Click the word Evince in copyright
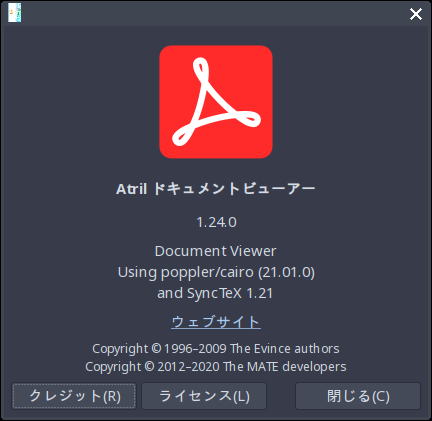Image resolution: width=432 pixels, height=421 pixels. [268, 349]
